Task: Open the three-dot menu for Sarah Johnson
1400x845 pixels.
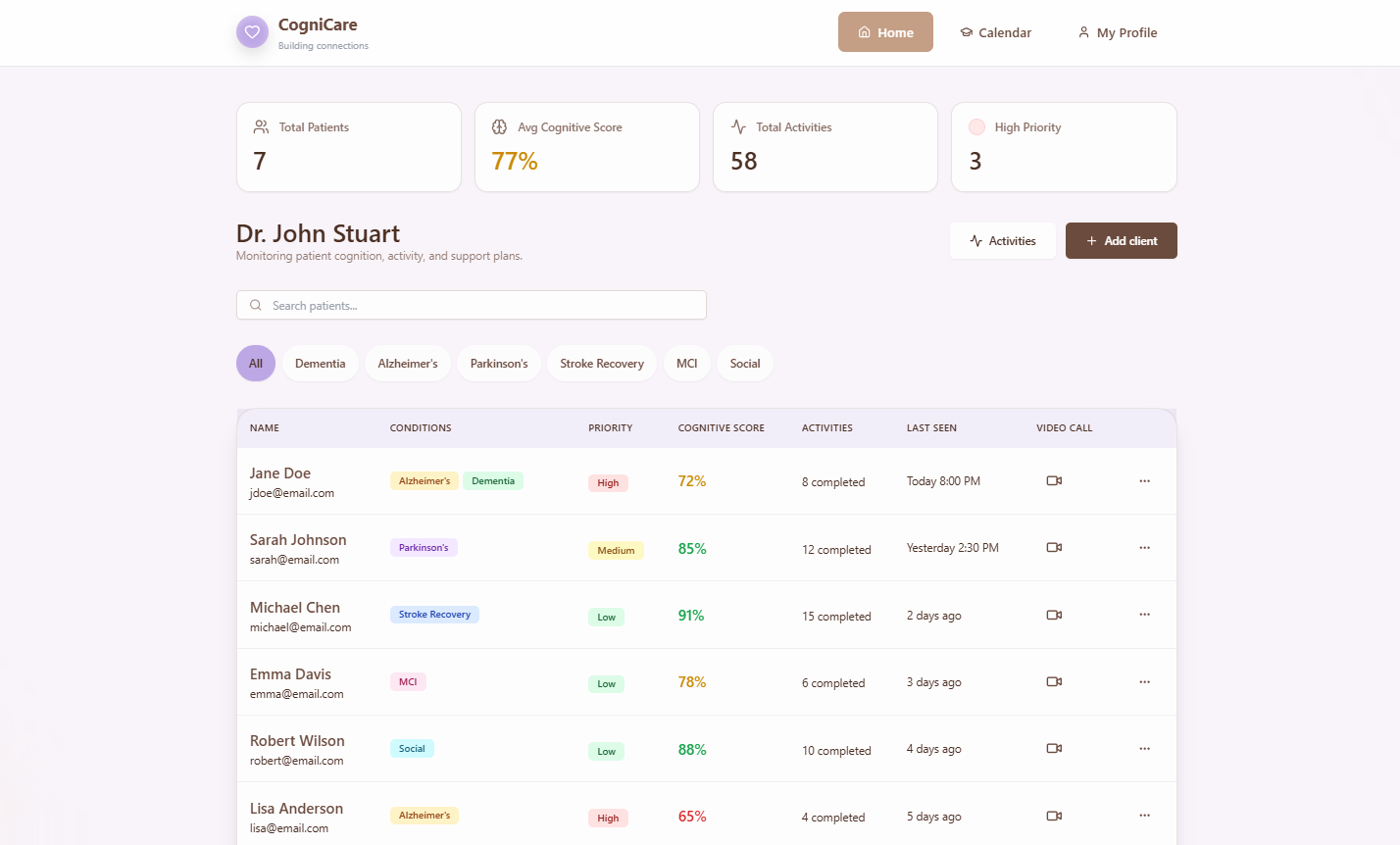Action: [x=1144, y=548]
